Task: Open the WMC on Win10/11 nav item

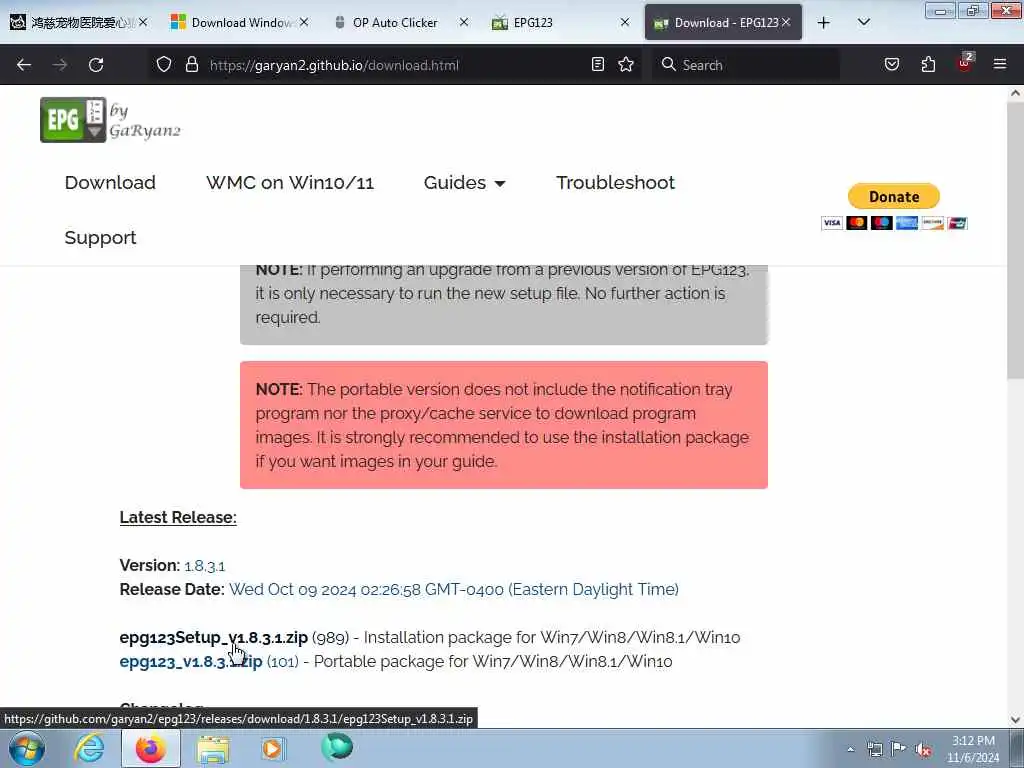Action: 290,182
